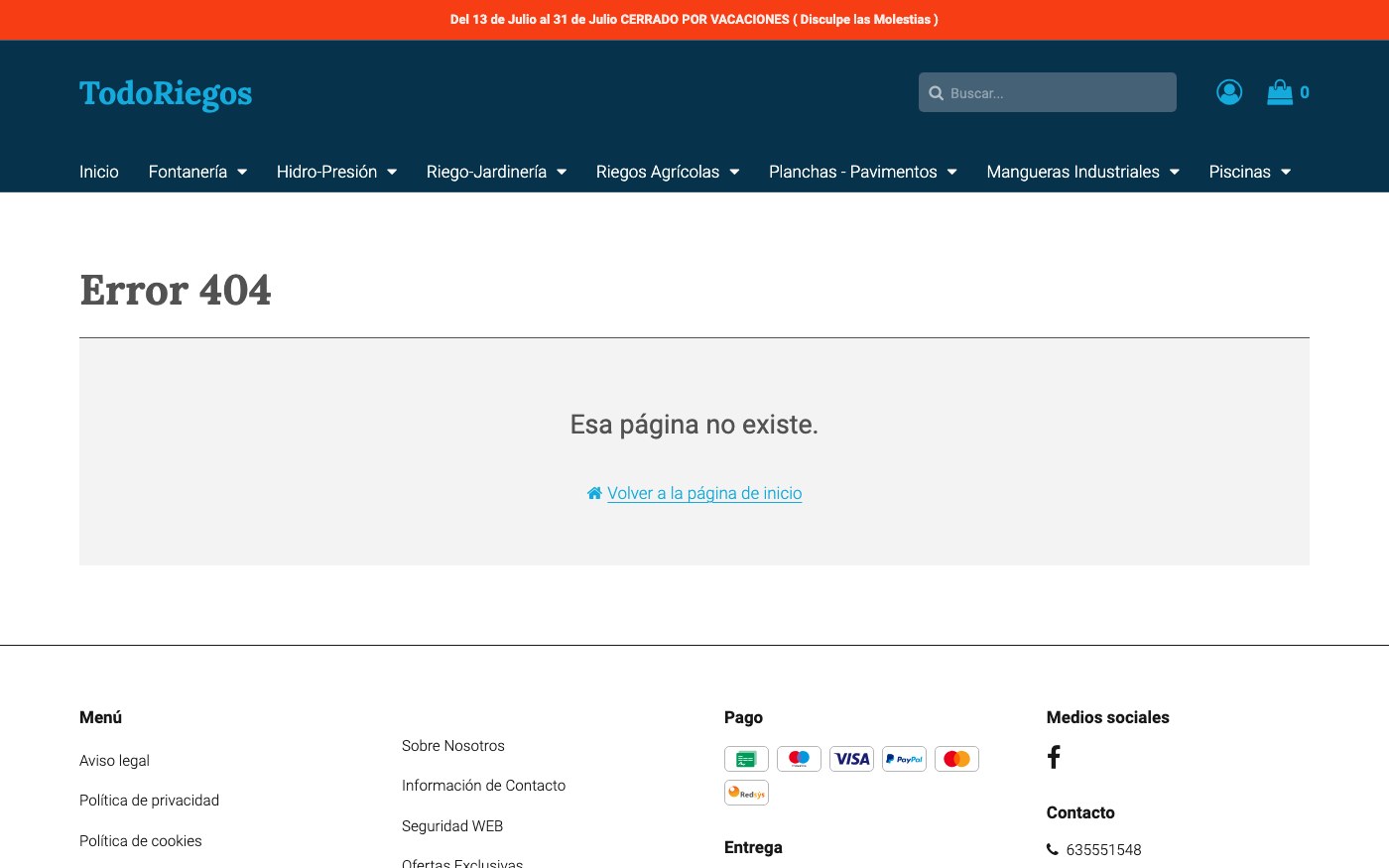Click the Error 404 heading
This screenshot has height=868, width=1389.
pos(176,290)
